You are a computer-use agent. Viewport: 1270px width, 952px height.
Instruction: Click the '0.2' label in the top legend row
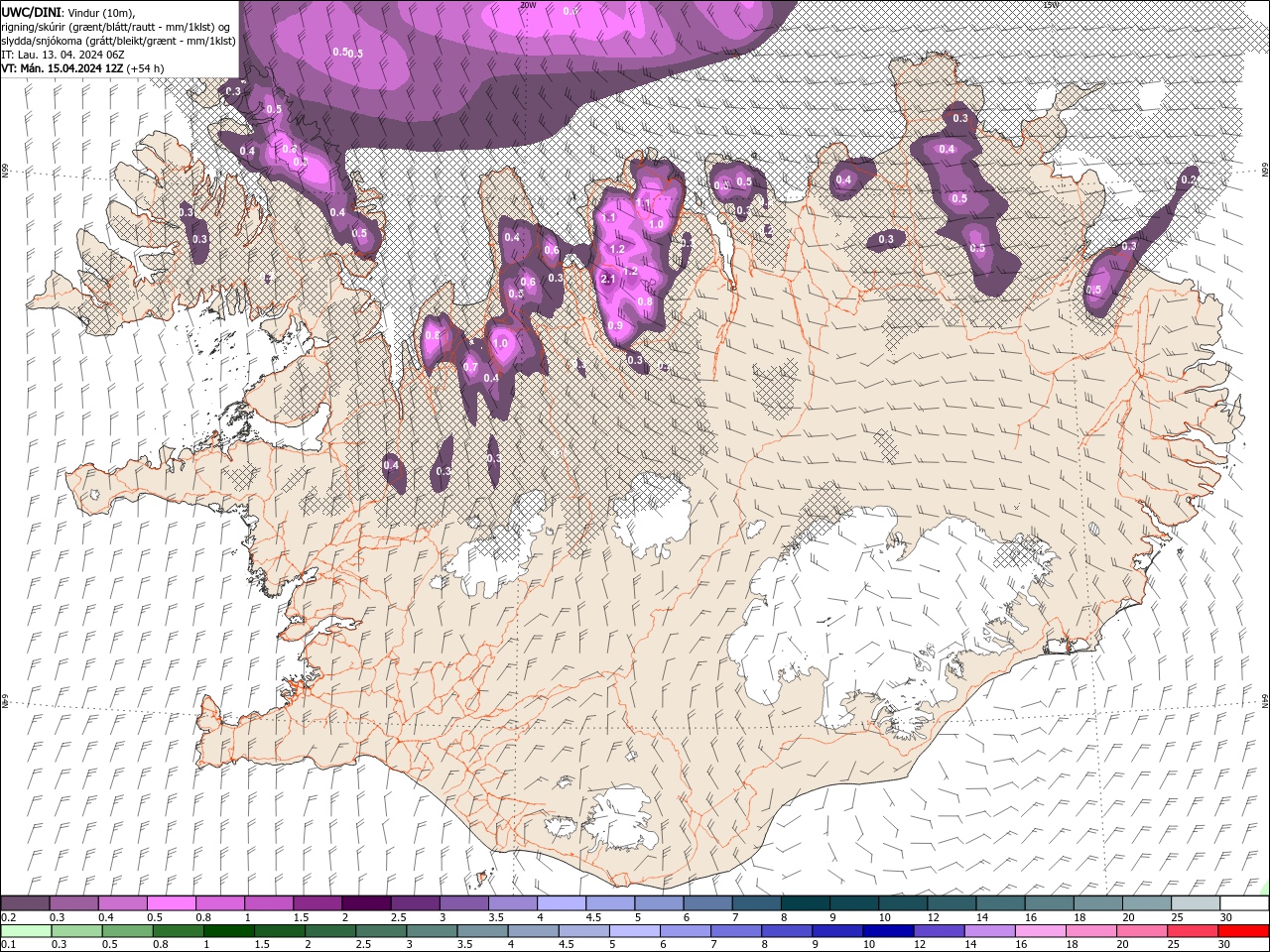tap(7, 917)
